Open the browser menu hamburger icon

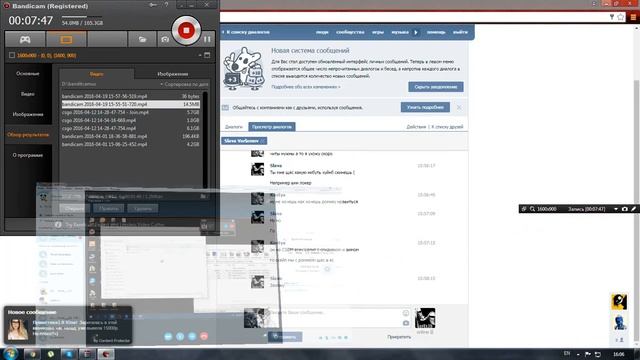[633, 17]
